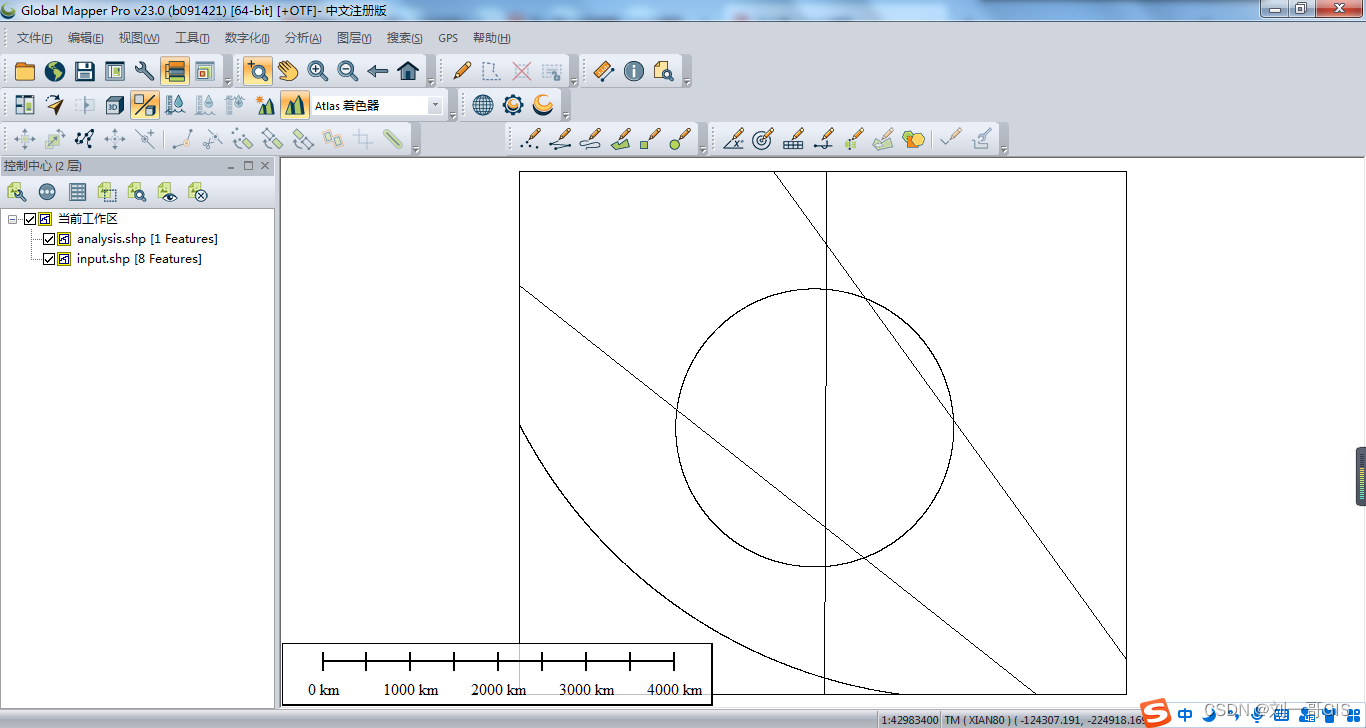Open the online data globe tool
Image resolution: width=1366 pixels, height=728 pixels.
54,71
